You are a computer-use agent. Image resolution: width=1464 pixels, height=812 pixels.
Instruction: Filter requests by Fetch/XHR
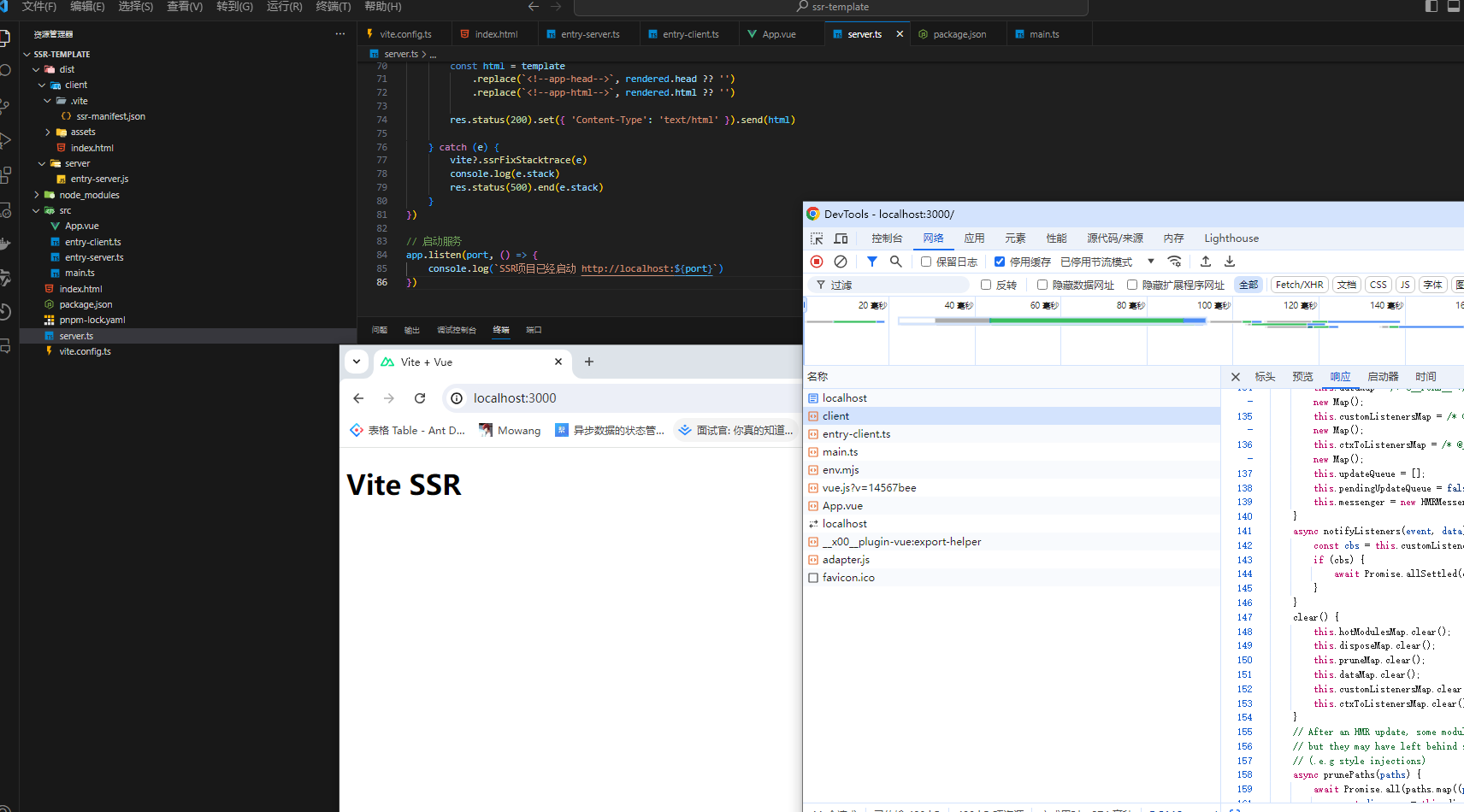tap(1299, 285)
